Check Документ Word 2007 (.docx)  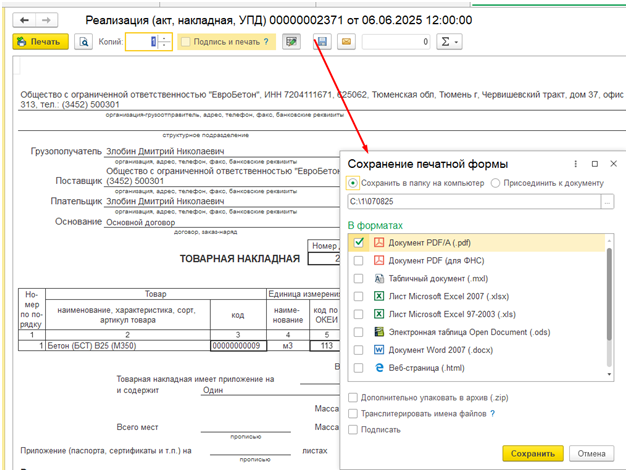(x=359, y=350)
